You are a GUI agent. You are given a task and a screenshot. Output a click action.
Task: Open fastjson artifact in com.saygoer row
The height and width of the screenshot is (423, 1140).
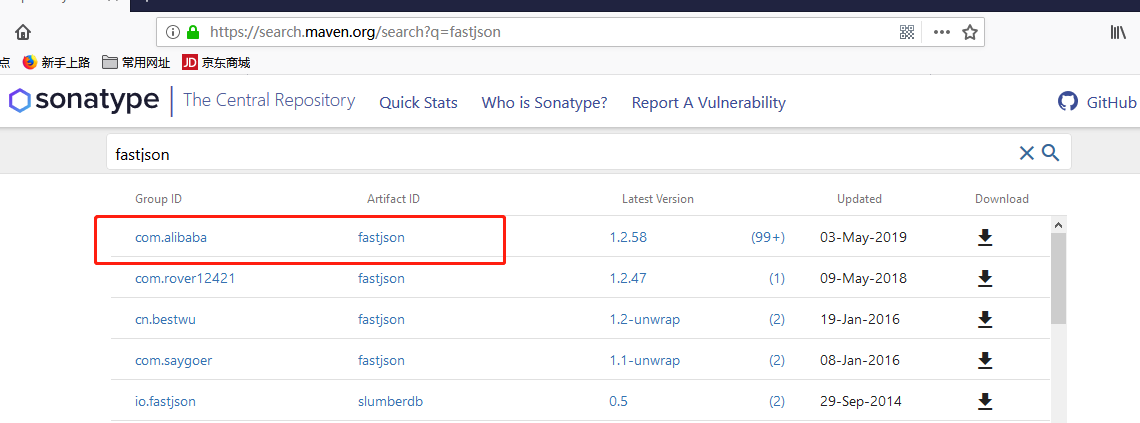point(381,360)
